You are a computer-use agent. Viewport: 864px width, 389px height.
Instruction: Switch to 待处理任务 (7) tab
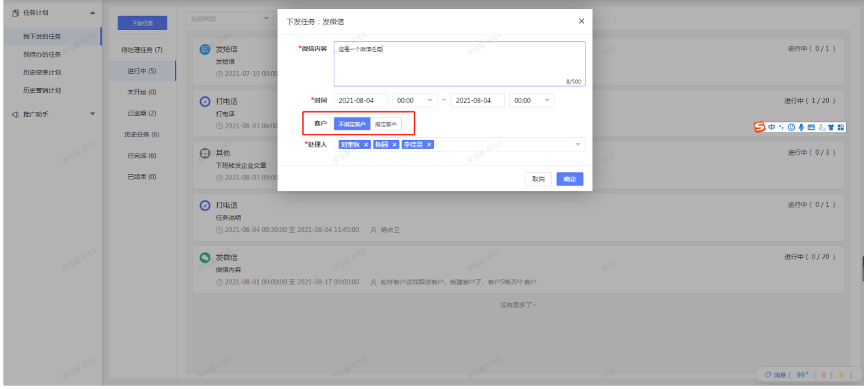tap(142, 50)
